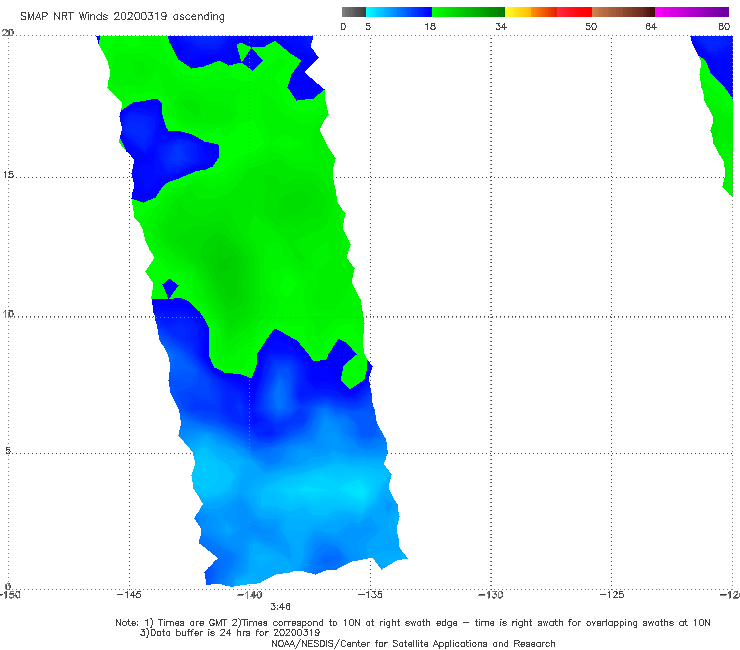740x650 pixels.
Task: Click the longitude axis label '-130'
Action: pos(491,595)
